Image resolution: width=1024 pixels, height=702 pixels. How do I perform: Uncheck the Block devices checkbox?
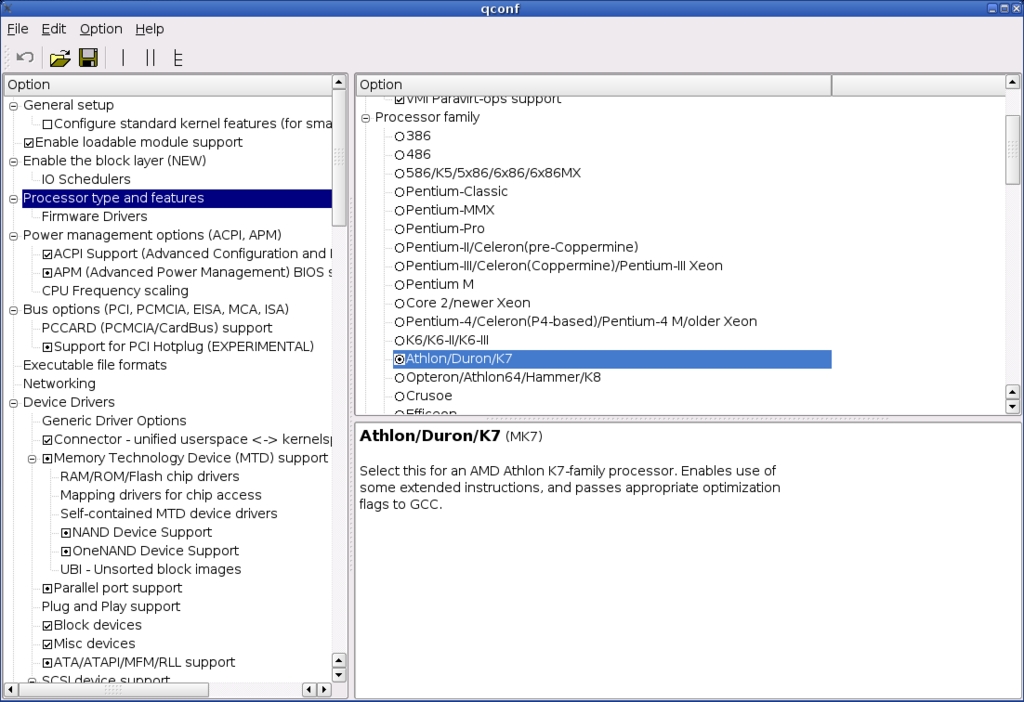47,626
